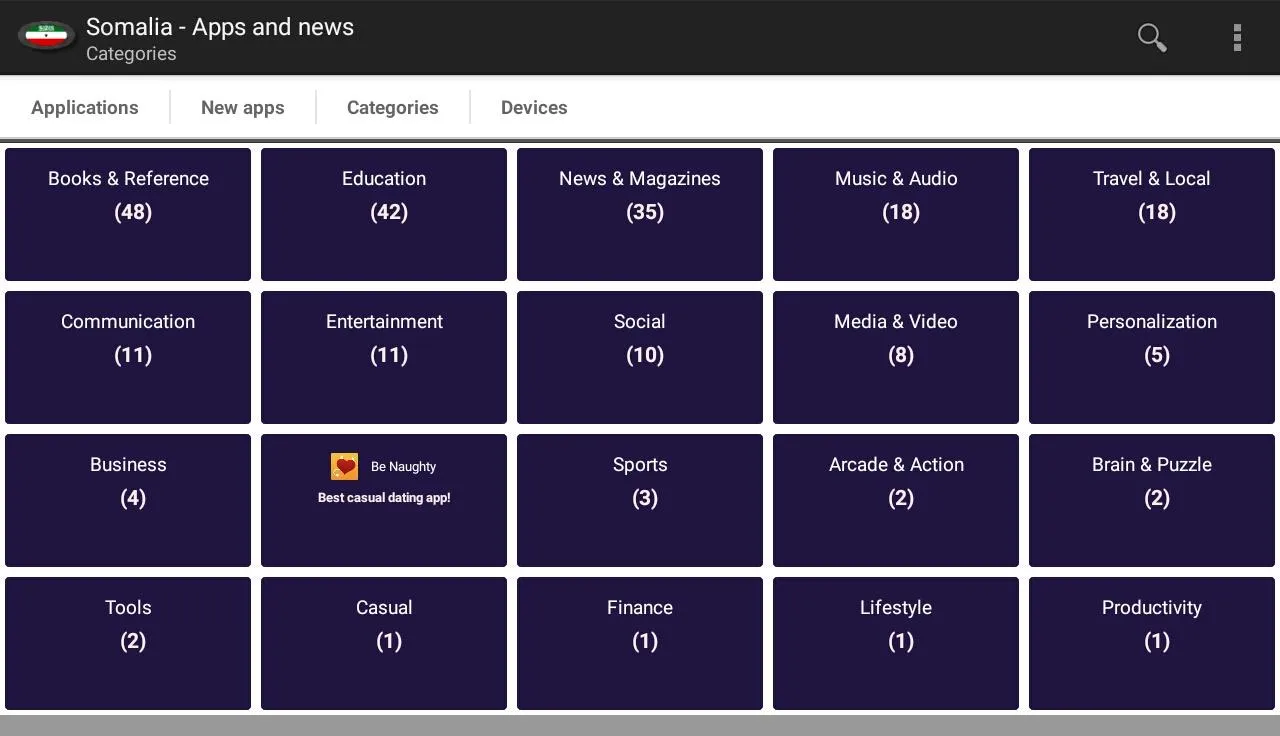The height and width of the screenshot is (736, 1280).
Task: View the Entertainment category
Action: (x=384, y=358)
